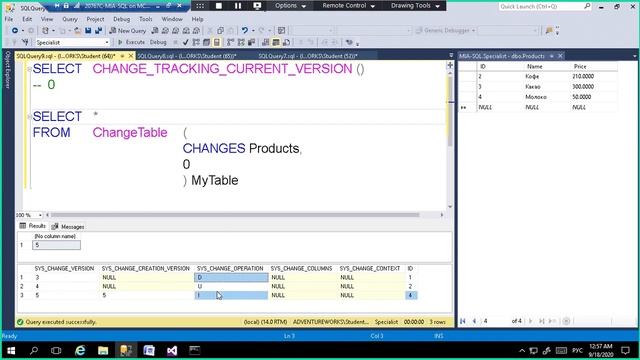This screenshot has width=640, height=360.
Task: Open Internet Explorer from the taskbar
Action: 80,351
